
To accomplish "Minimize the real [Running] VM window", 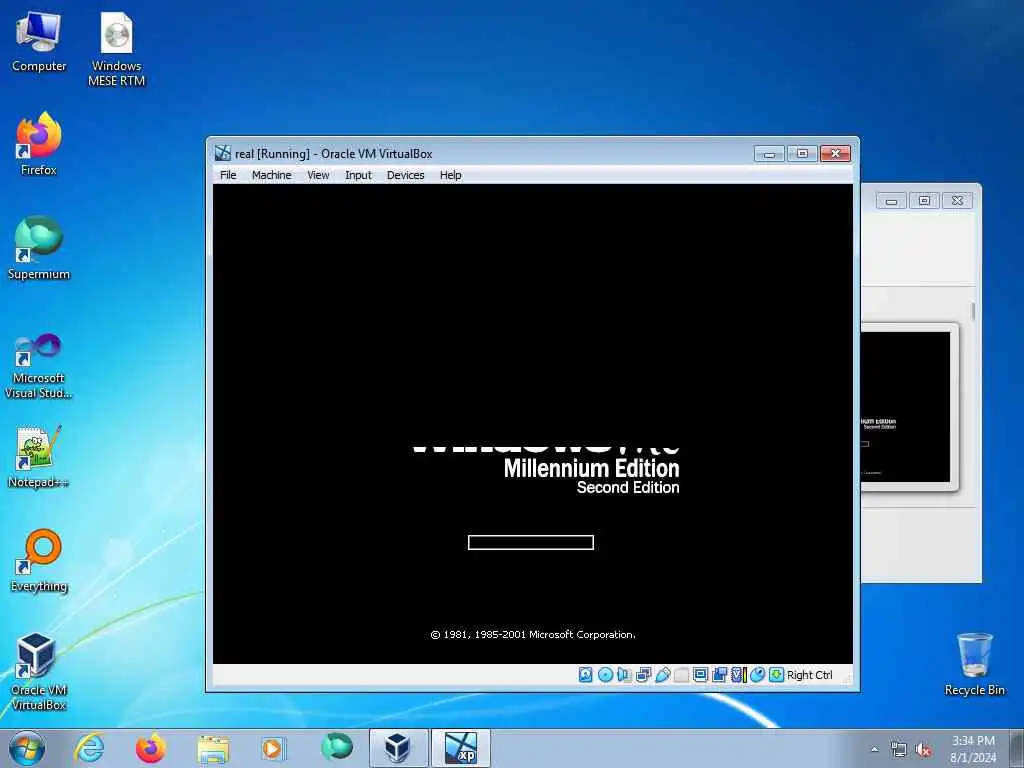I will point(769,154).
